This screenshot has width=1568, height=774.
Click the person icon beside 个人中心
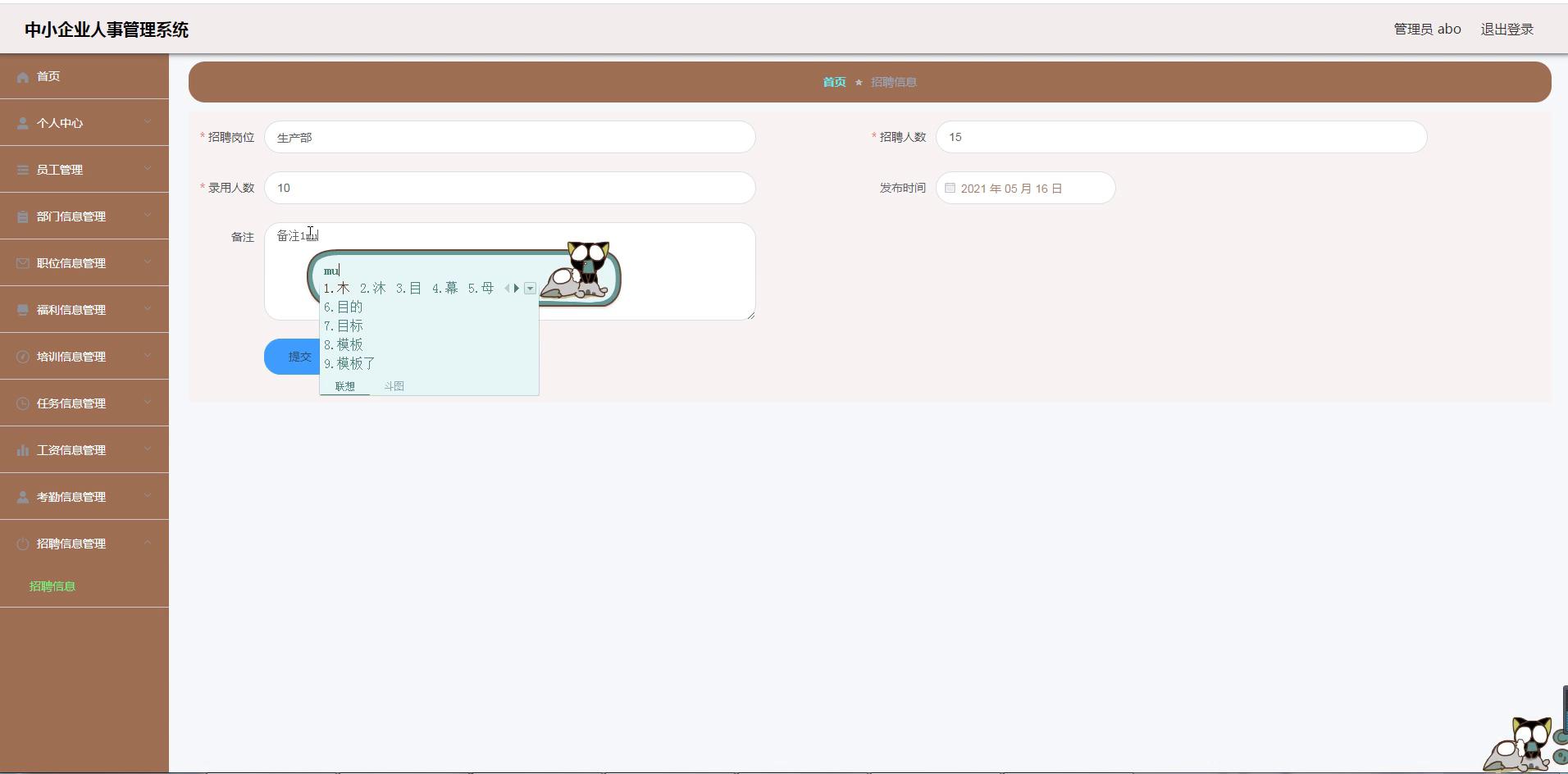(x=23, y=123)
